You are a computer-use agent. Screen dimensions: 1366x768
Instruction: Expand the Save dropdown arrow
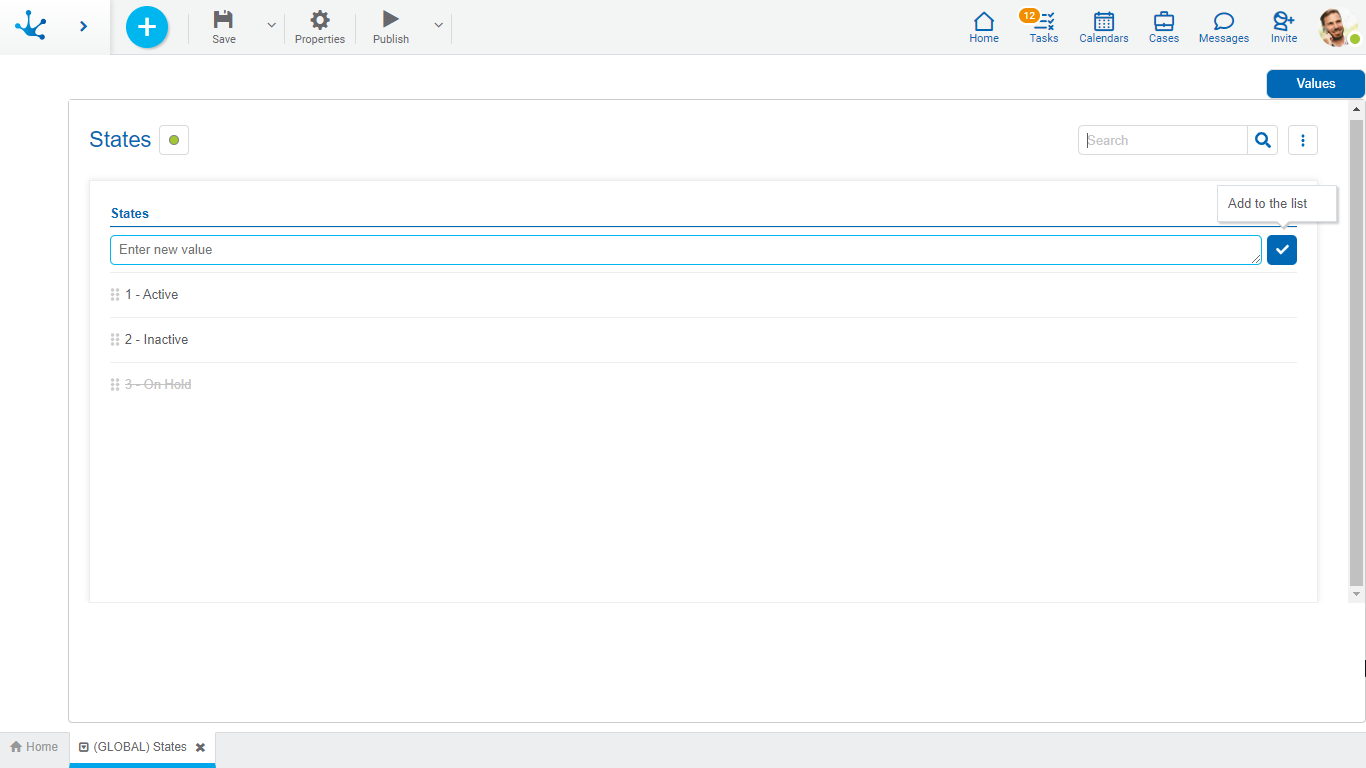point(271,26)
